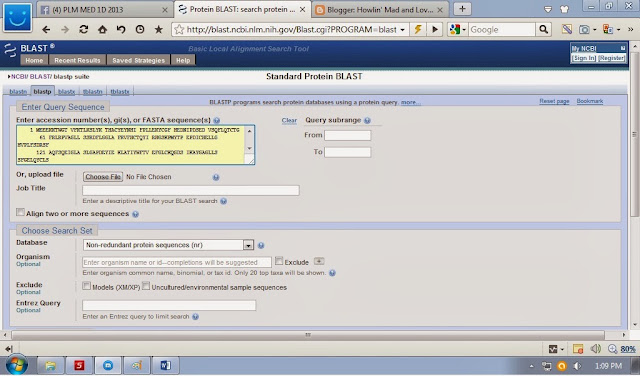Click the Register link

point(611,58)
